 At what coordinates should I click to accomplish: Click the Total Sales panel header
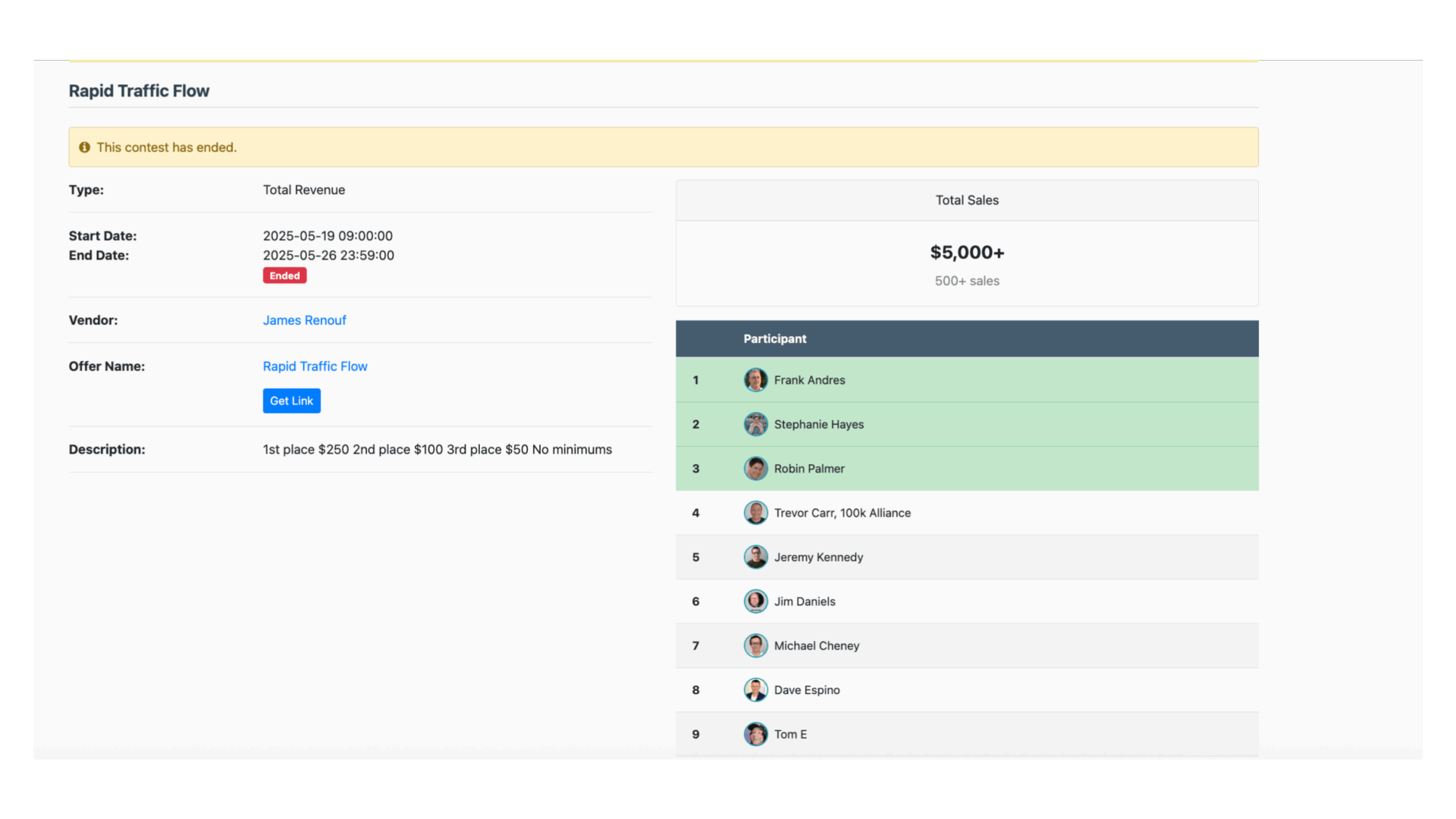(966, 200)
